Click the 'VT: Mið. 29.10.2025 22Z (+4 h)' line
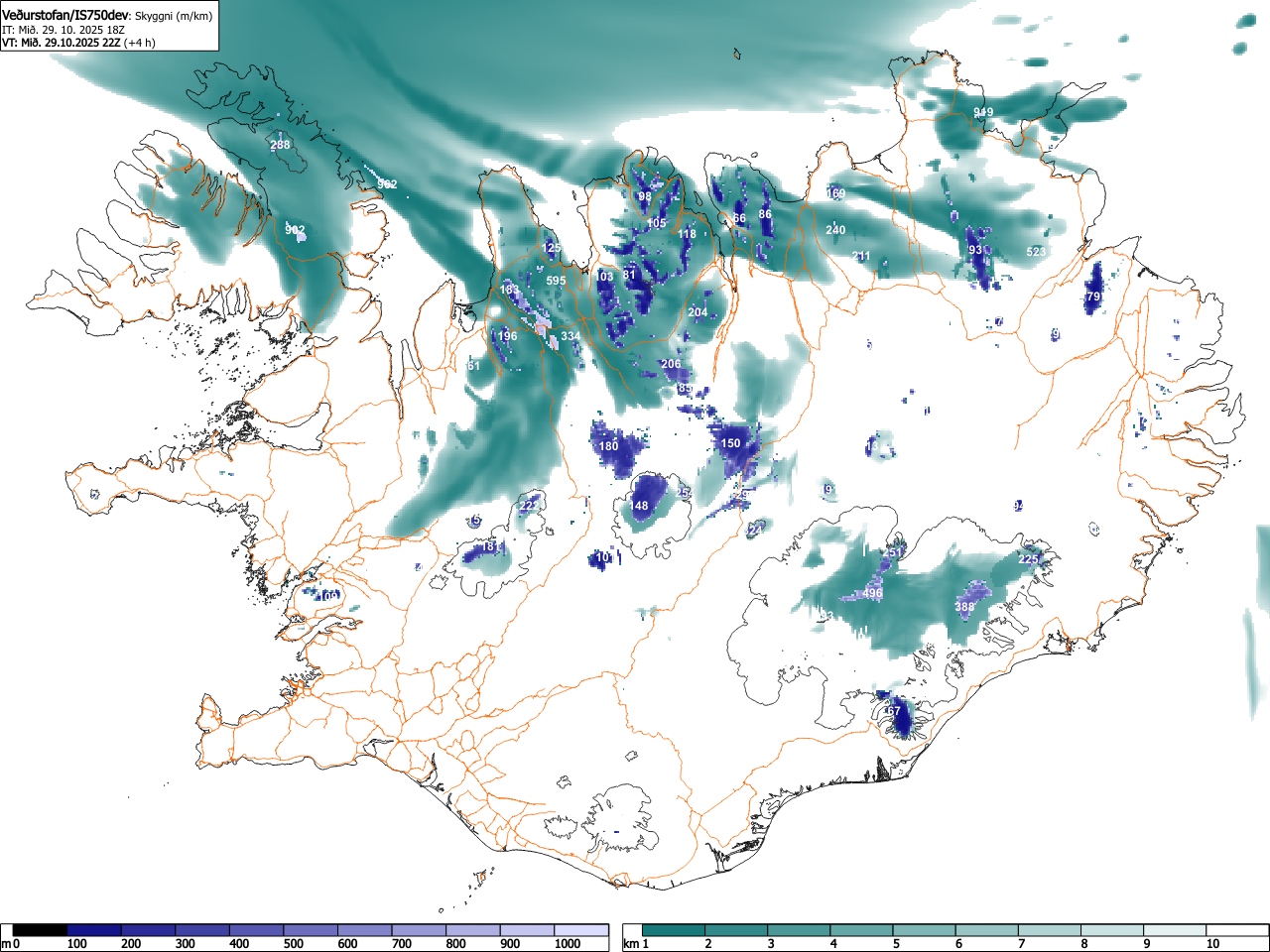Screen dimensions: 1270x952 pyautogui.click(x=78, y=43)
